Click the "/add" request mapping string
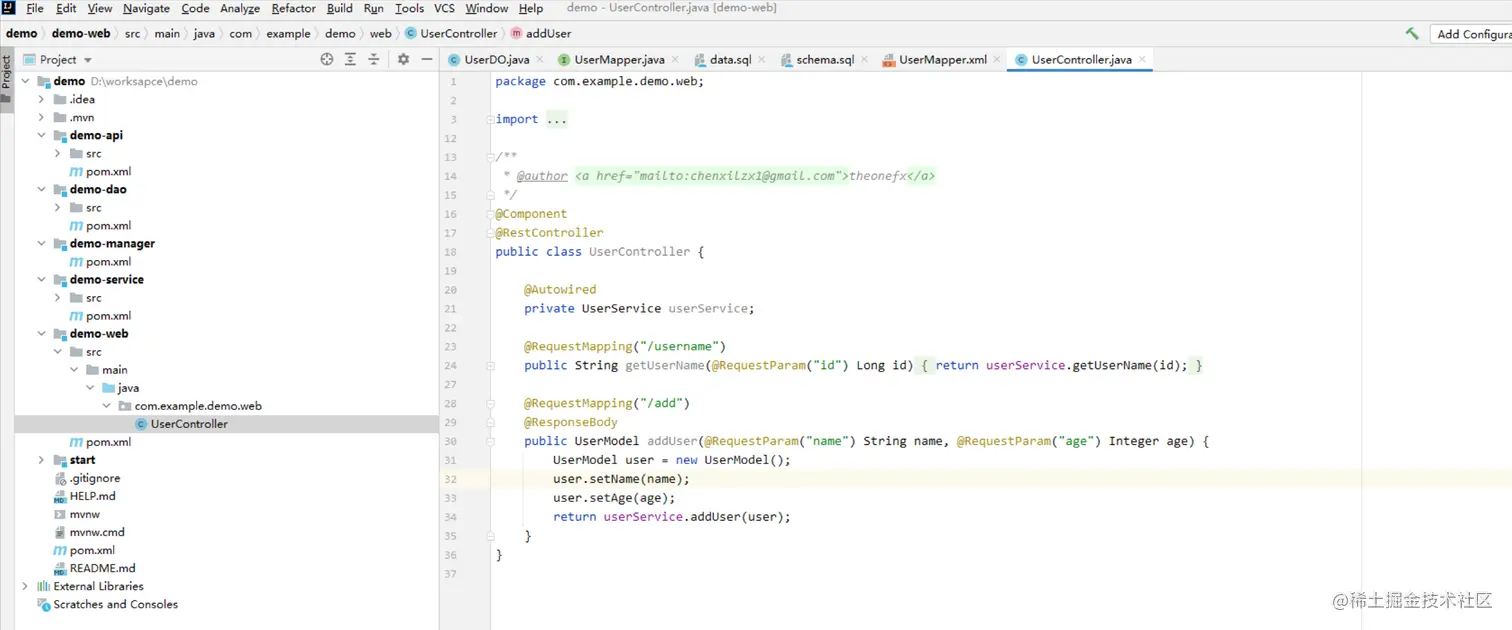Viewport: 1512px width, 630px height. [x=661, y=403]
